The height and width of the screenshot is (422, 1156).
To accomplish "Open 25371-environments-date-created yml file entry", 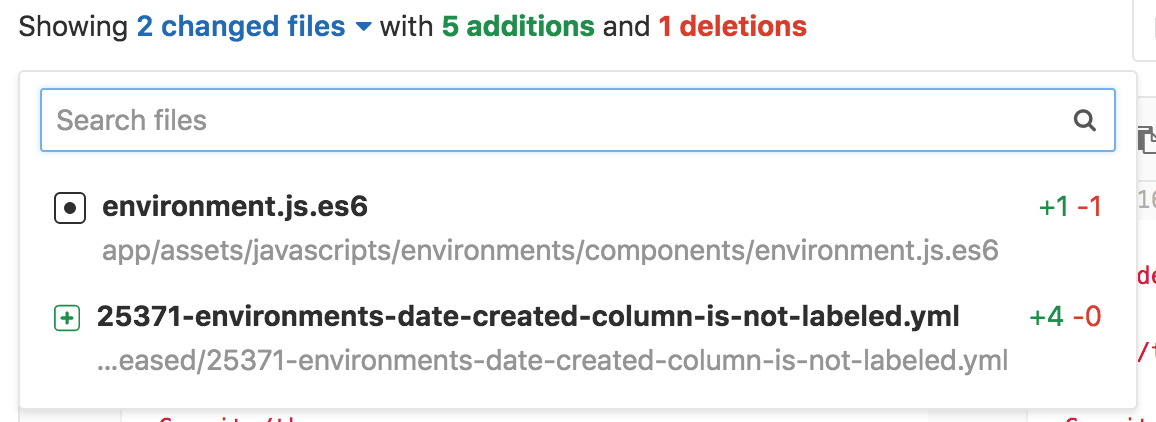I will [577, 339].
